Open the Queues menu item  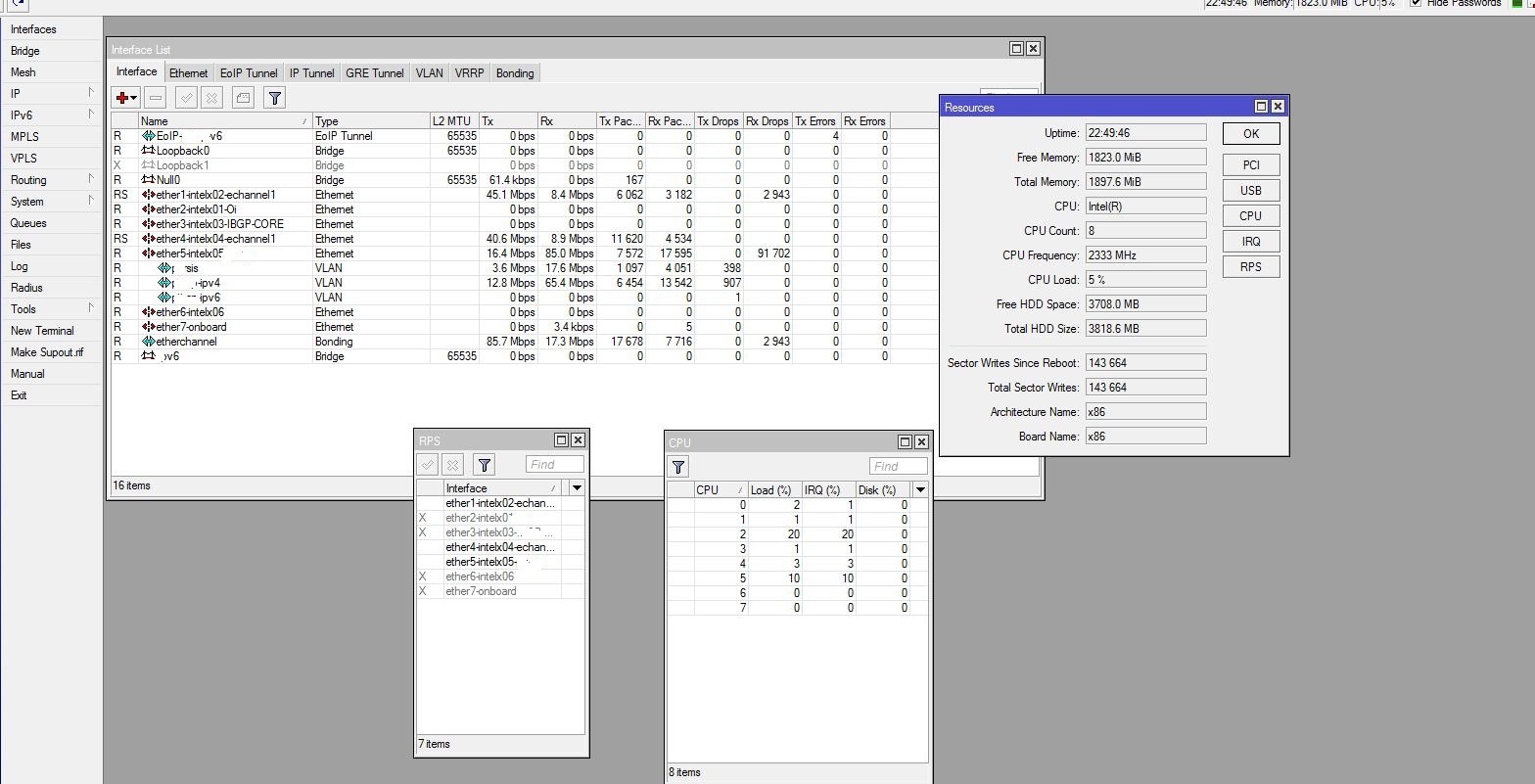tap(28, 222)
